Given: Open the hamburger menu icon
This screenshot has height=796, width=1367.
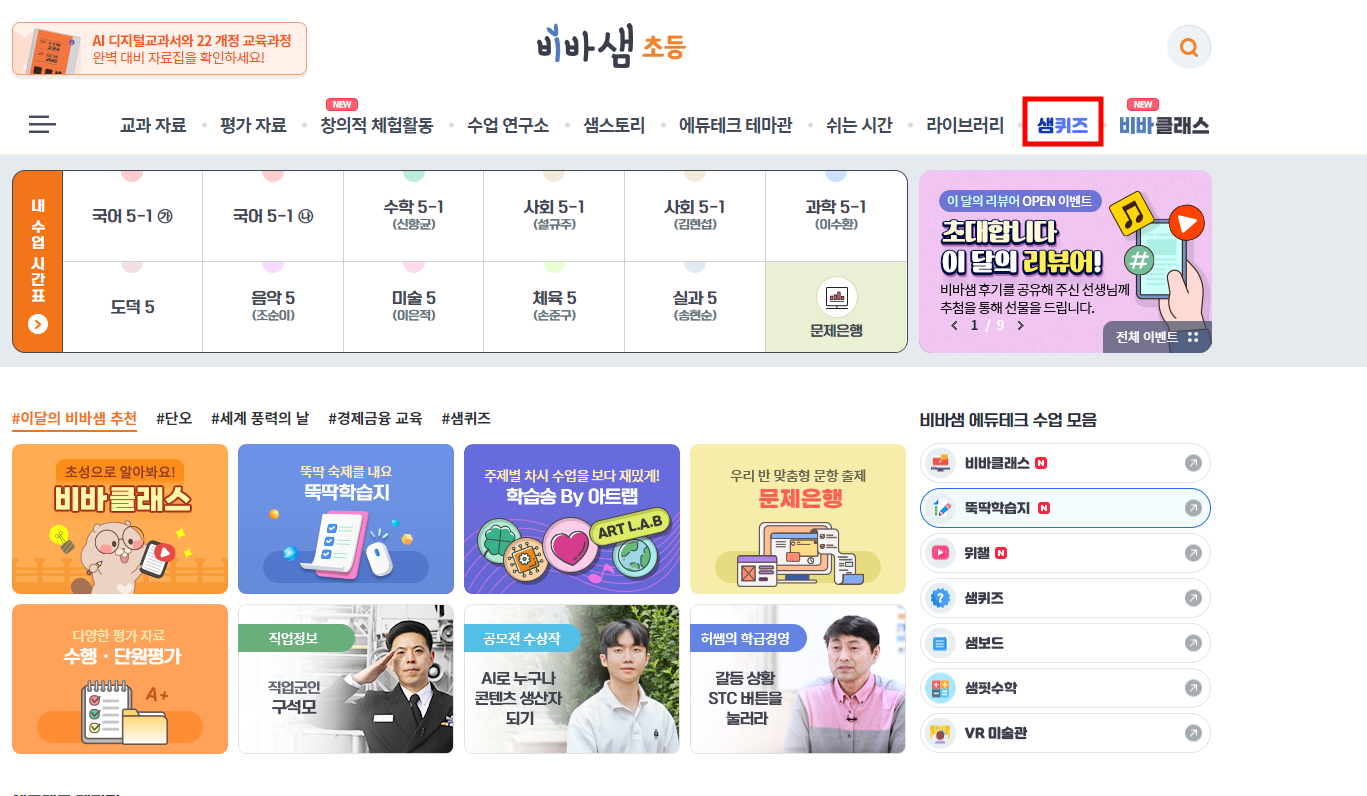Looking at the screenshot, I should (42, 124).
